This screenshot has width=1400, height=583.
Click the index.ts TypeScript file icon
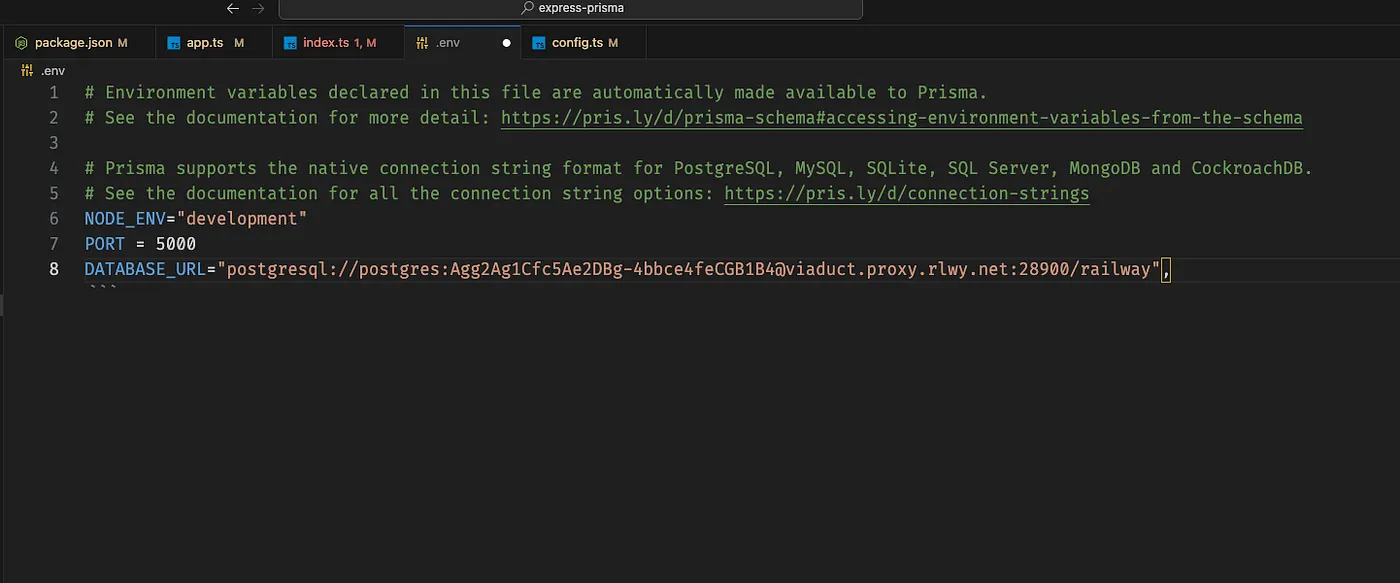[x=291, y=44]
